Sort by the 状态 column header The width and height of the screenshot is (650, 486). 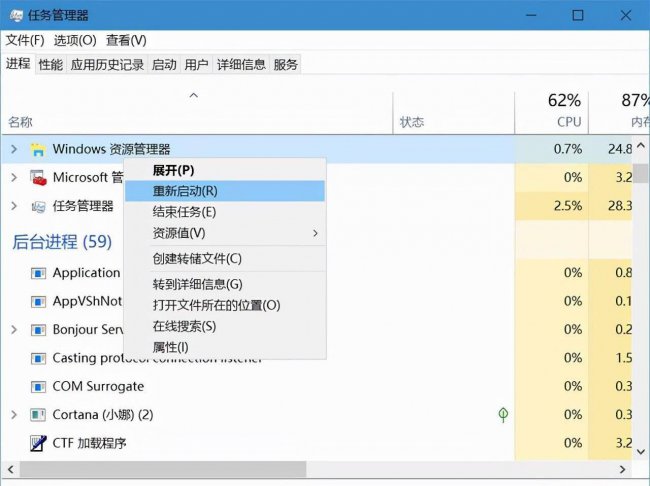pyautogui.click(x=454, y=113)
